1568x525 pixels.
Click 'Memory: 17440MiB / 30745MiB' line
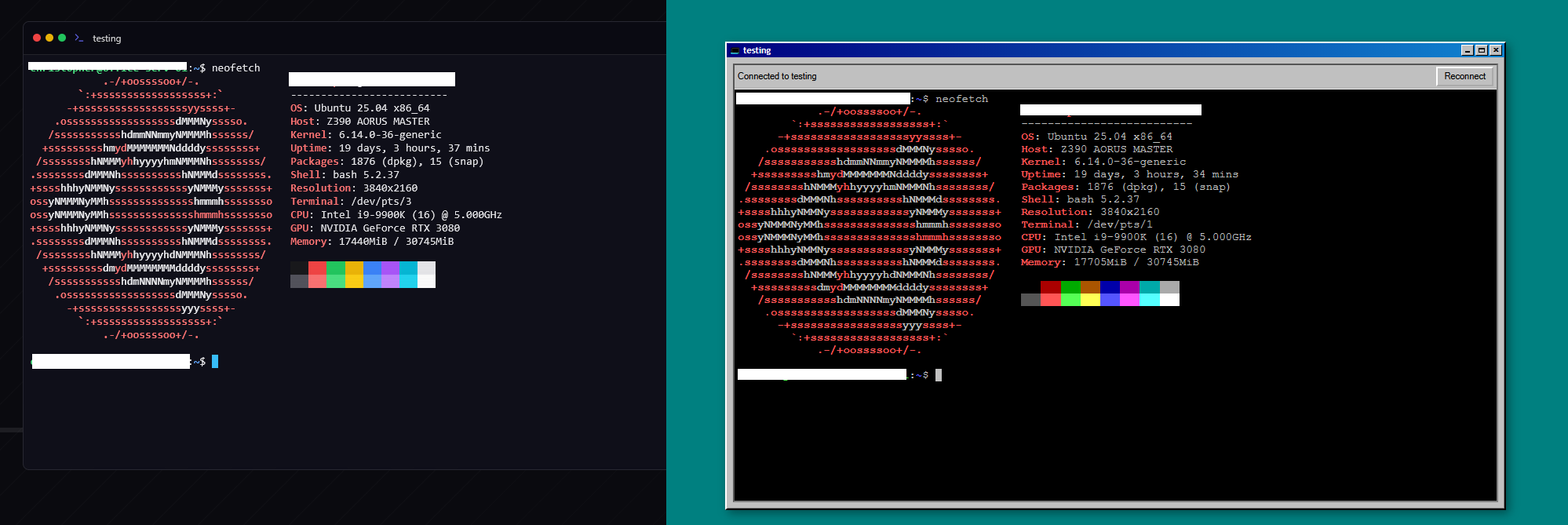point(372,242)
